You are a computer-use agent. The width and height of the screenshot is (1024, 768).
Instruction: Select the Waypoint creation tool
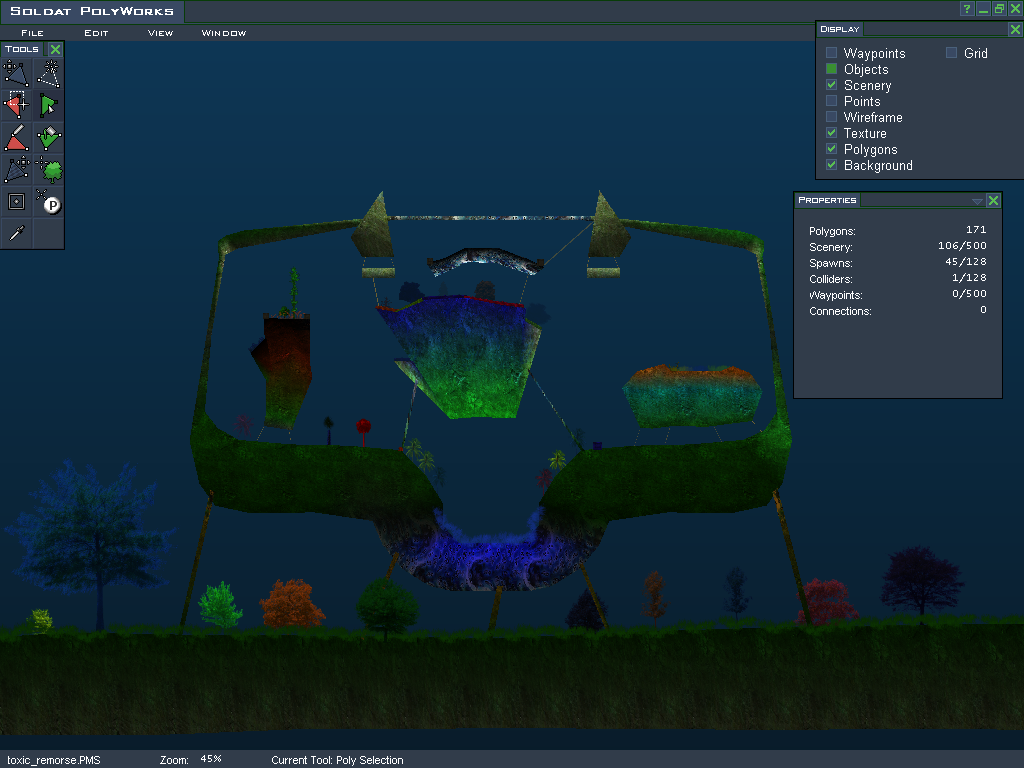click(x=16, y=201)
